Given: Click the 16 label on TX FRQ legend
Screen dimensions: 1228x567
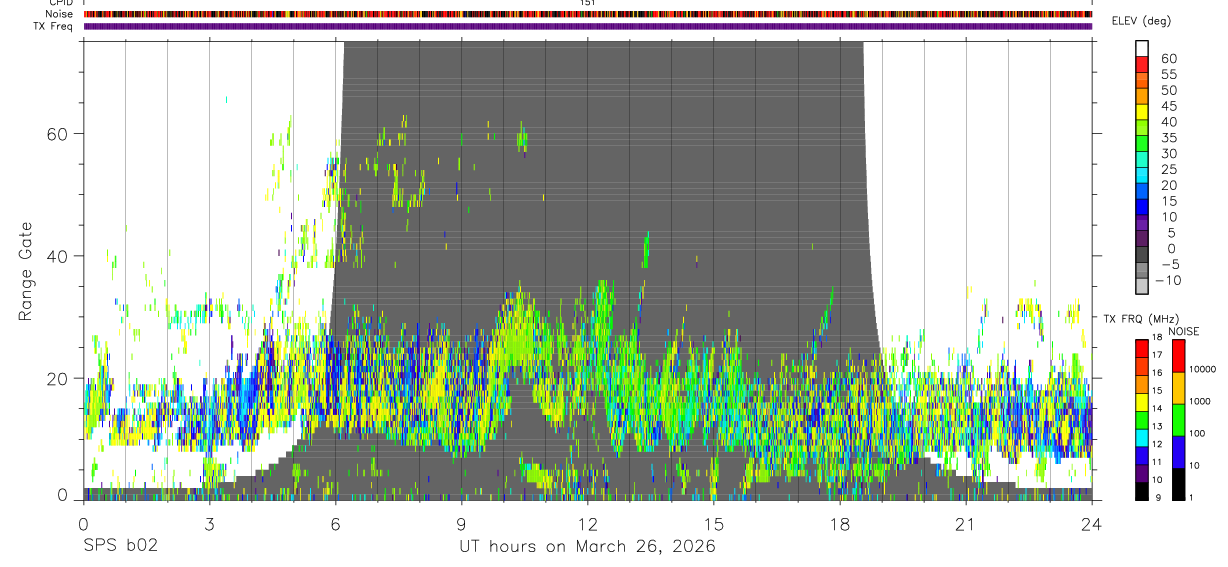Looking at the screenshot, I should click(x=1157, y=373).
